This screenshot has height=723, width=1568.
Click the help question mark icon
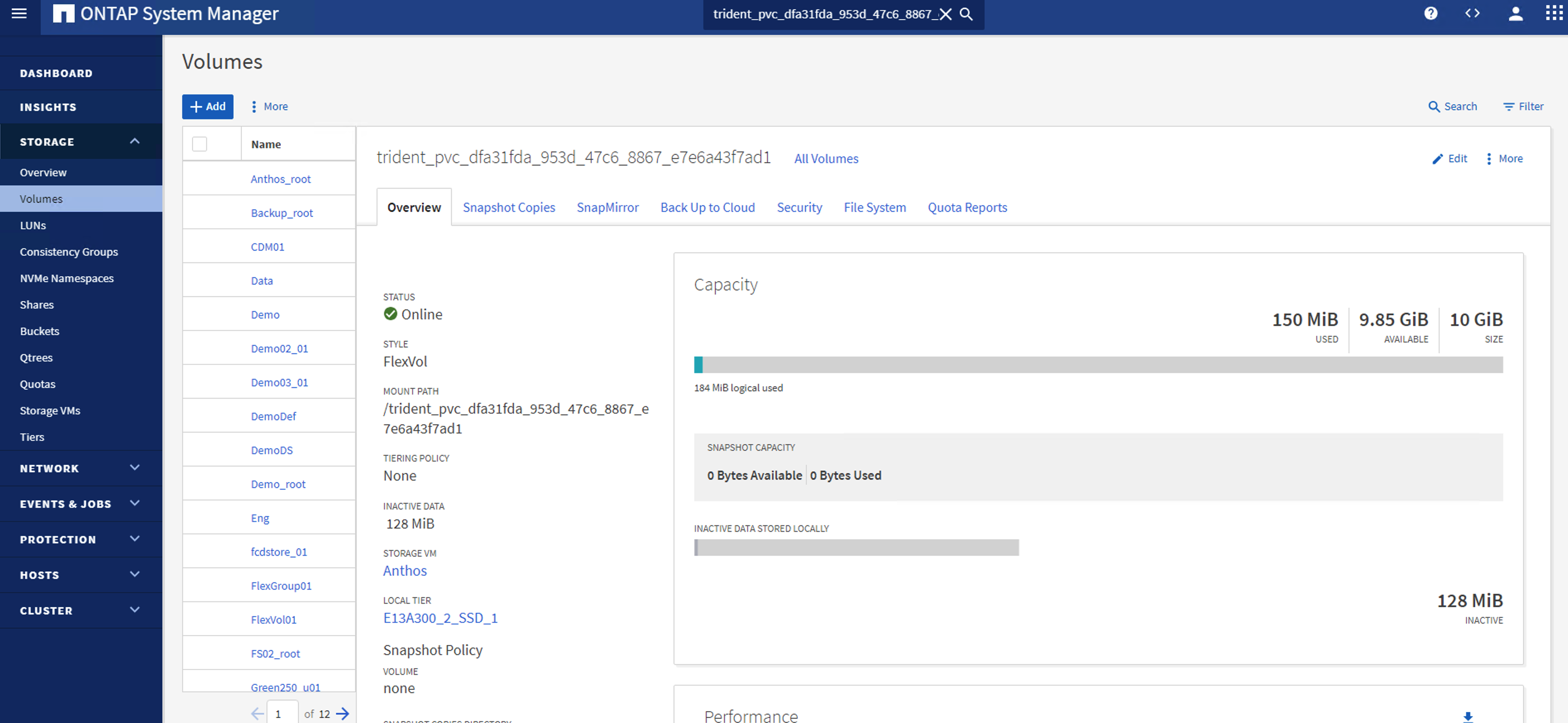click(1430, 13)
